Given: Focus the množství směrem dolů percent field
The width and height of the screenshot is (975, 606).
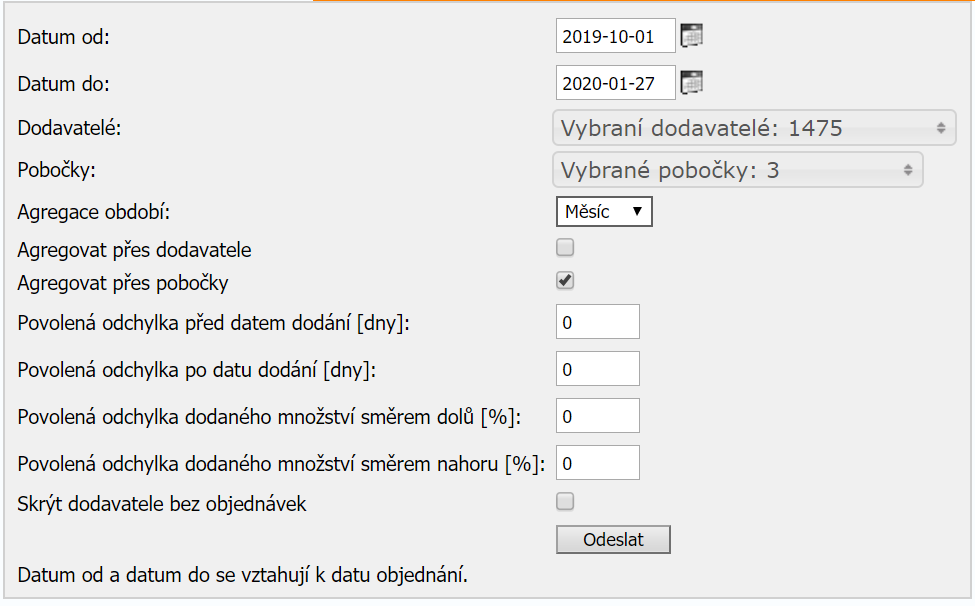Looking at the screenshot, I should pyautogui.click(x=597, y=416).
